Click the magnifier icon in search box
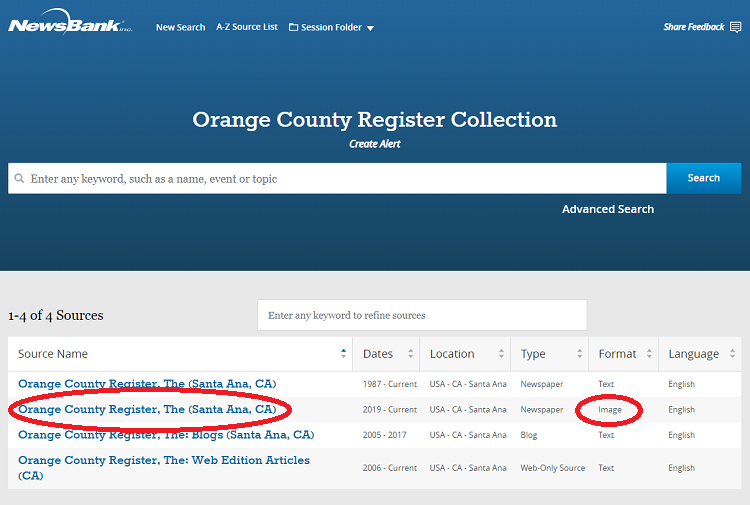This screenshot has height=505, width=750. [19, 178]
